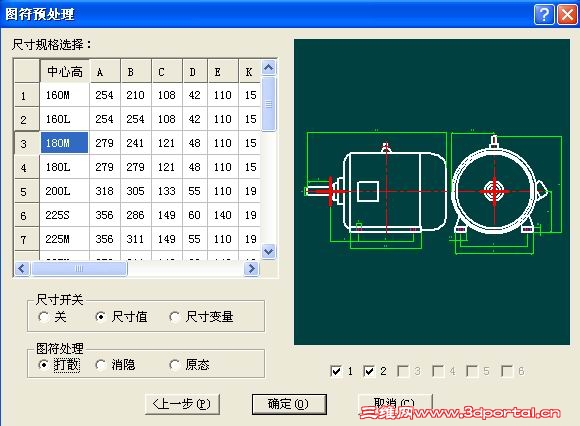Click value 241 in 180M row

pos(136,143)
